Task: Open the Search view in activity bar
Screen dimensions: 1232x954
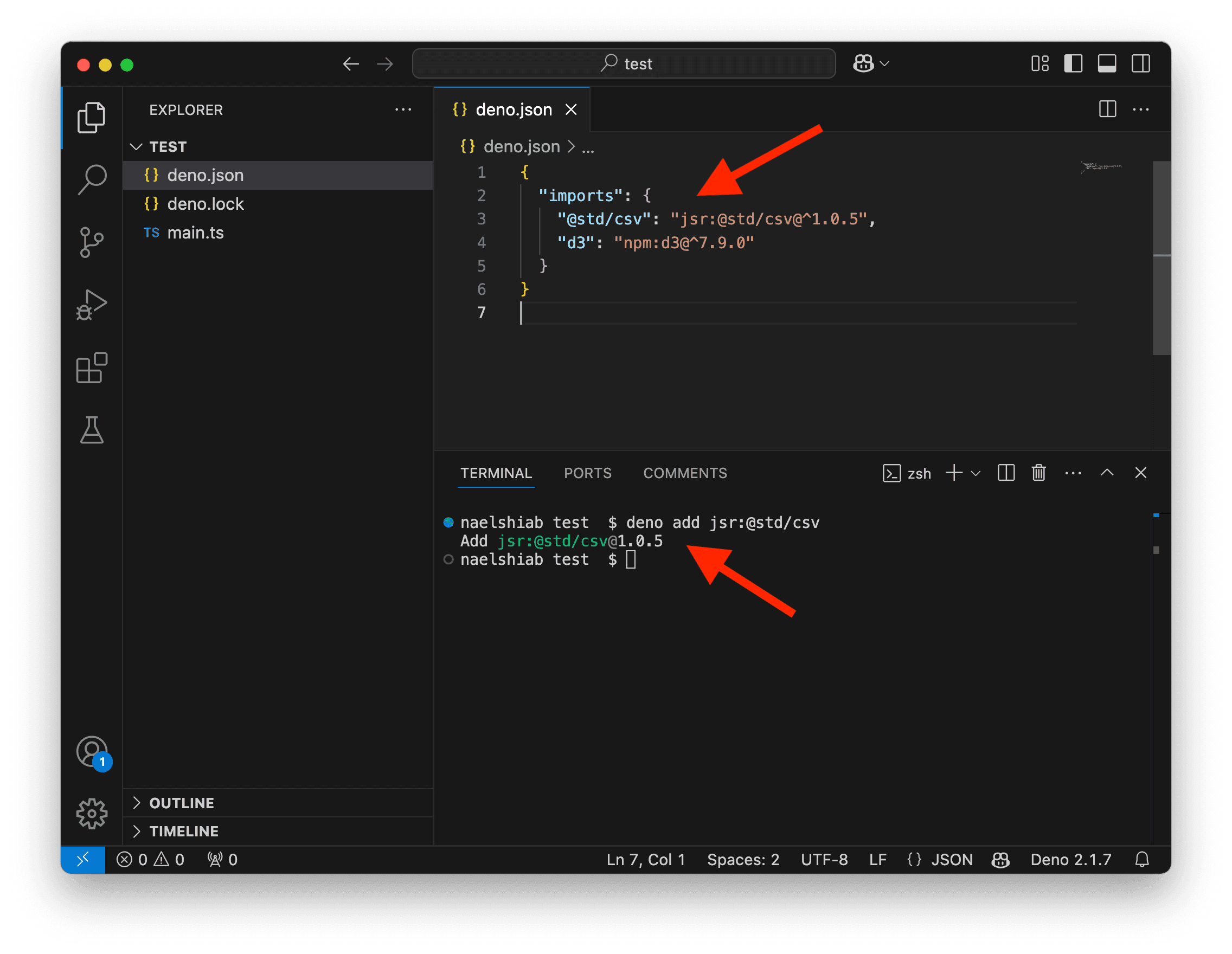Action: [x=92, y=180]
